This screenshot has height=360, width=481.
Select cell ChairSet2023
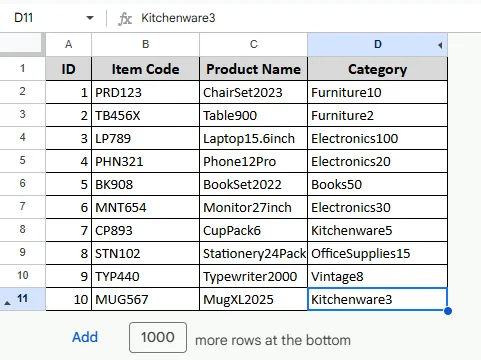(x=254, y=92)
